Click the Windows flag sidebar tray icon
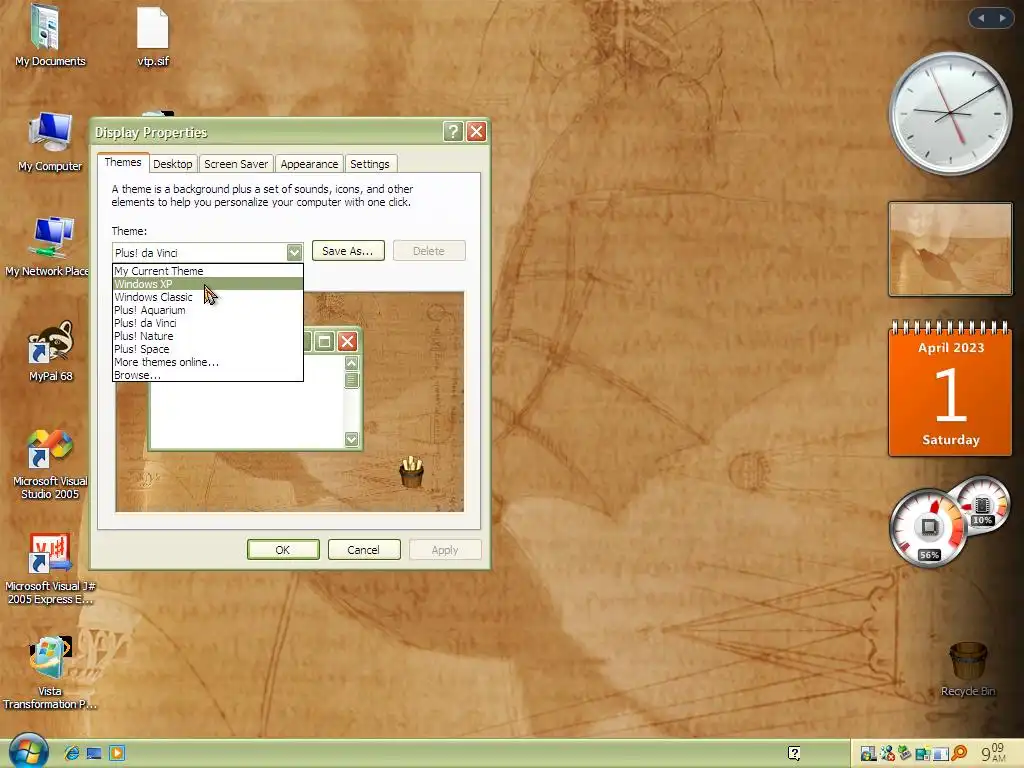 868,754
